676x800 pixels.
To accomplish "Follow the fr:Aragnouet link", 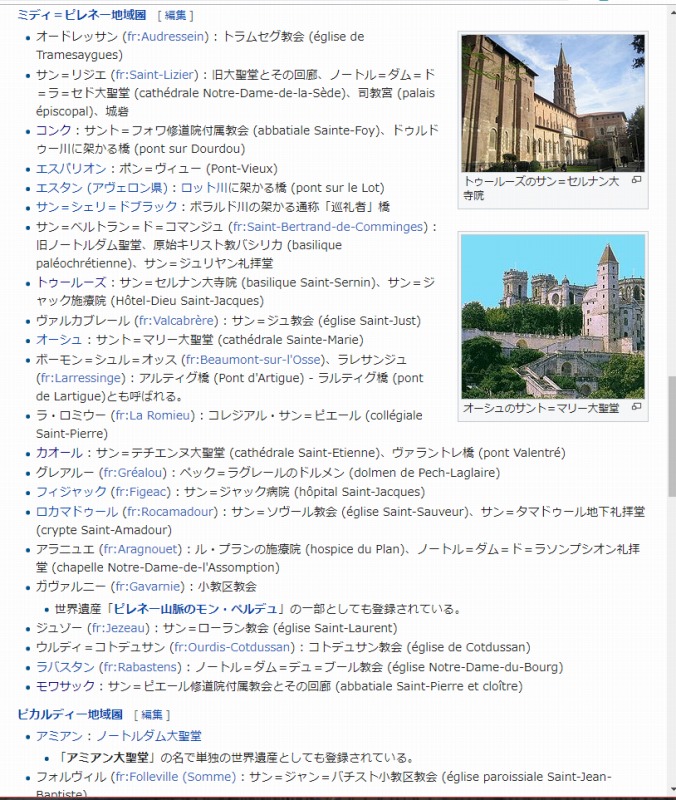I will coord(140,549).
